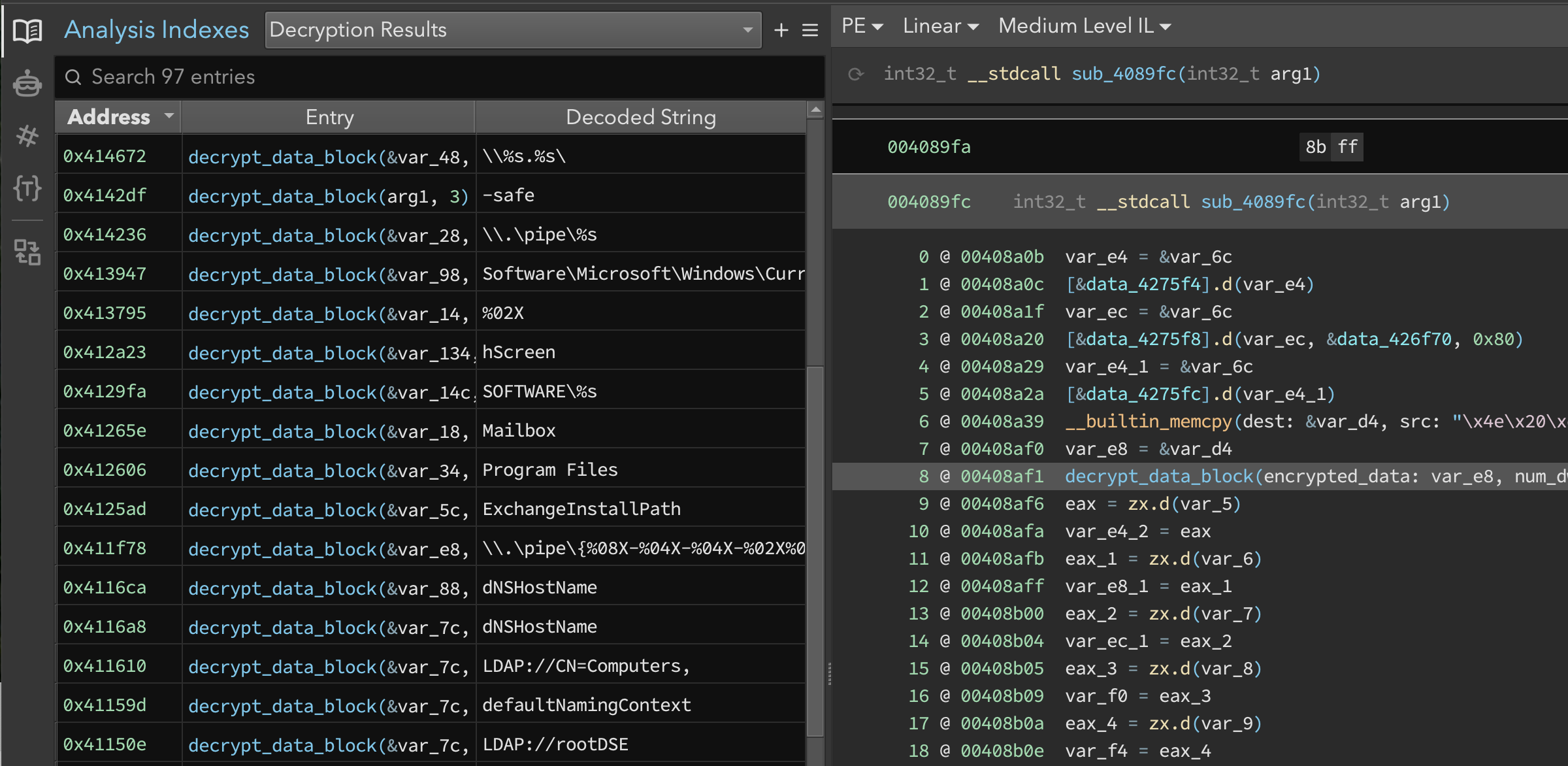Select the 'LDAP://CN=Computers,' decoded string
Image resolution: width=1568 pixels, height=766 pixels.
(586, 666)
